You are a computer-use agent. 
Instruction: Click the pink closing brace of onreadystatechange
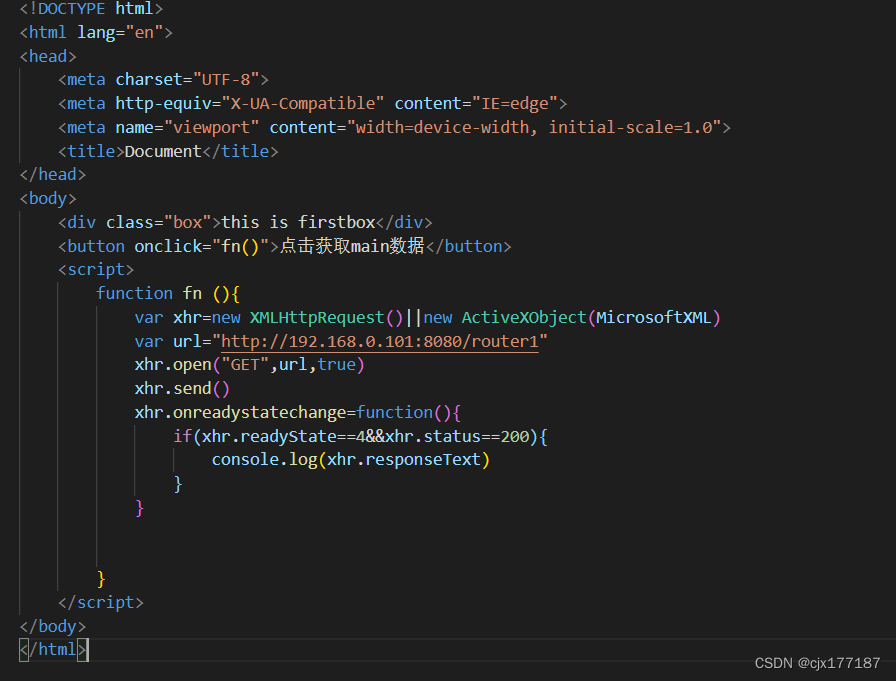tap(139, 508)
